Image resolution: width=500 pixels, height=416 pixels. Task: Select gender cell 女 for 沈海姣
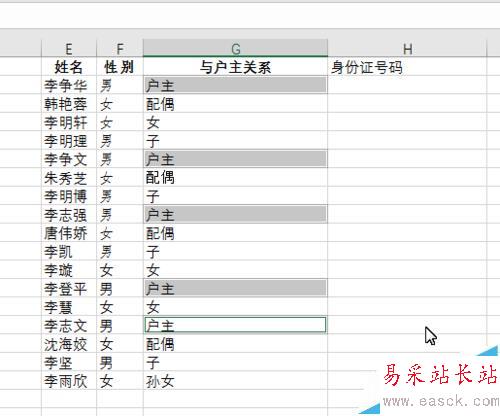pos(120,343)
